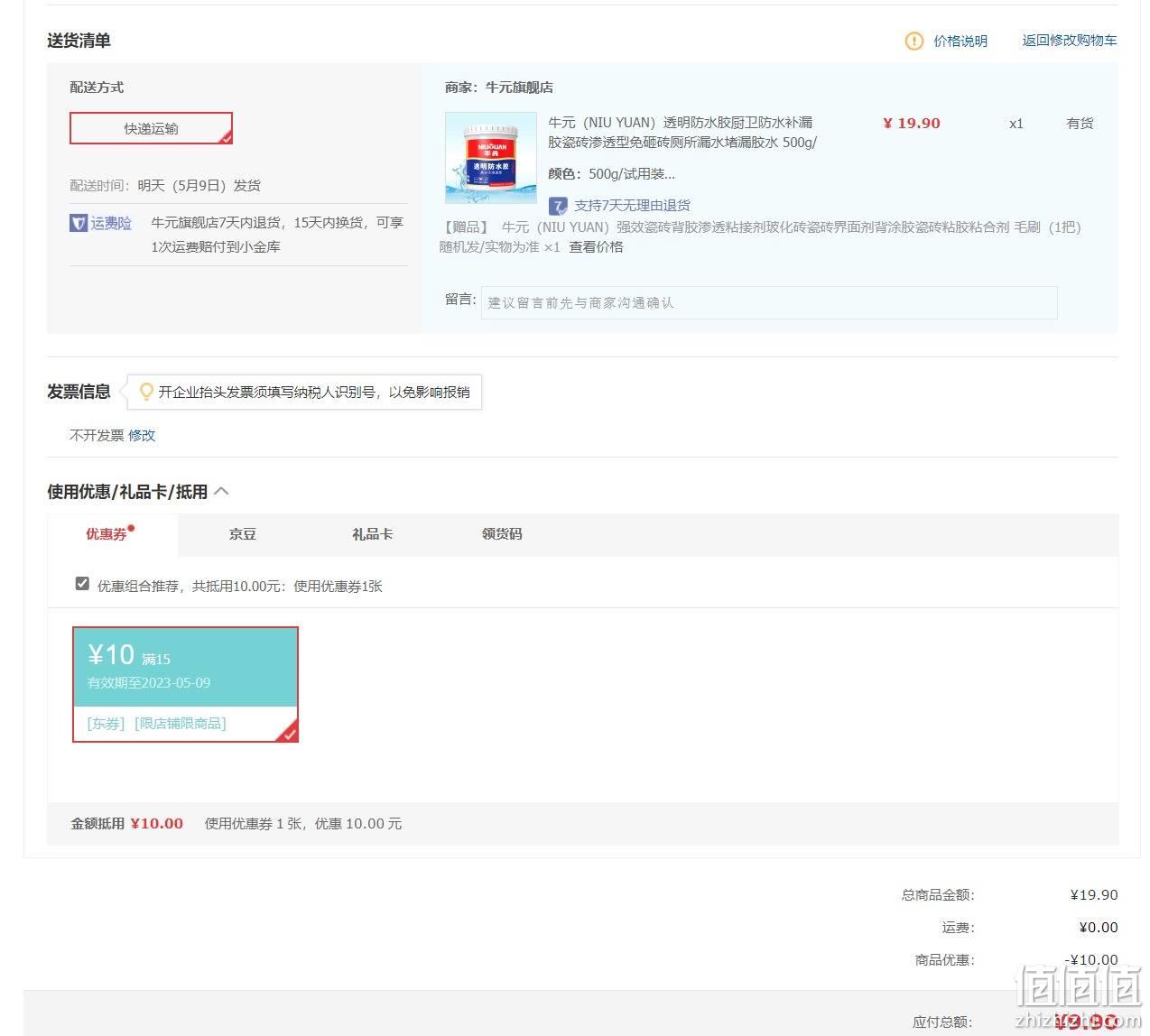Click 运费险 freight insurance link
This screenshot has width=1150, height=1036.
(111, 223)
